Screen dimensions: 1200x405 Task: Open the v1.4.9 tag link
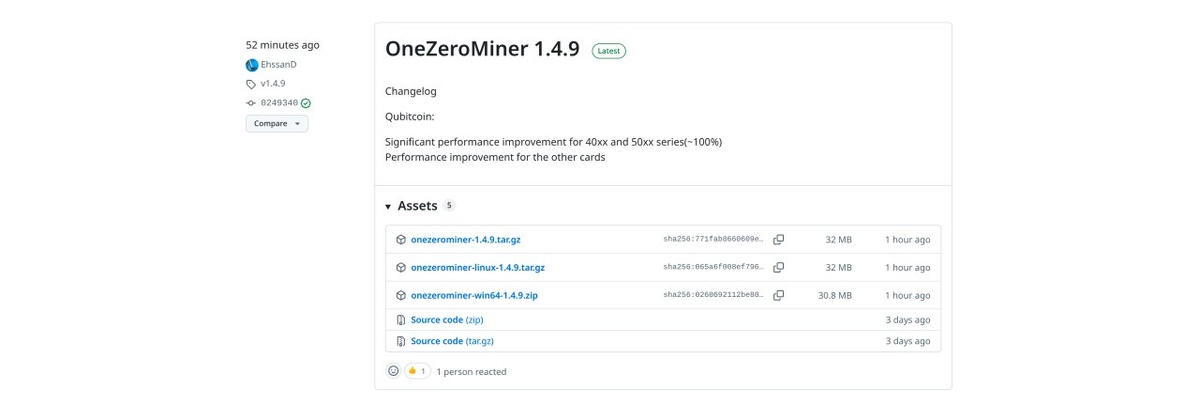(273, 84)
